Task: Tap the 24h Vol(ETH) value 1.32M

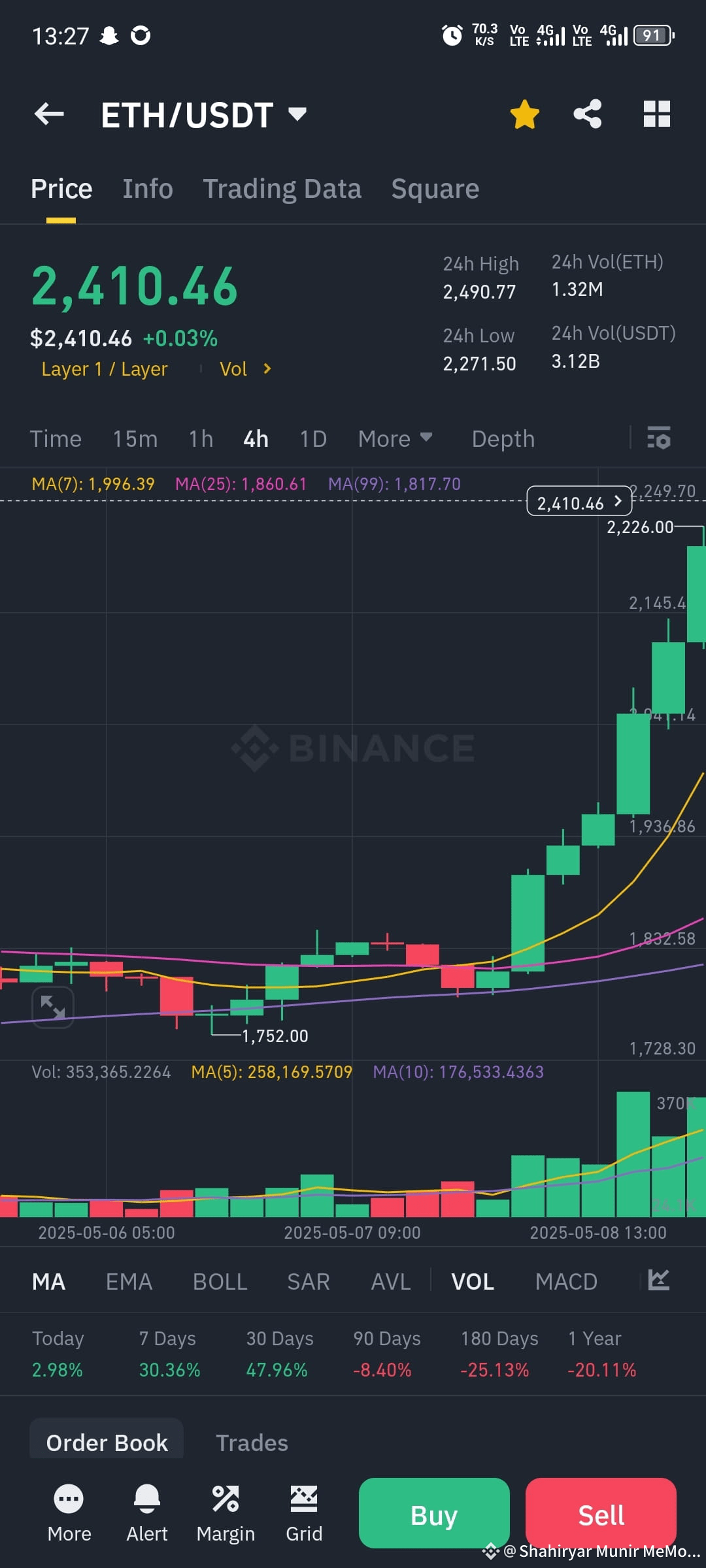Action: [577, 289]
